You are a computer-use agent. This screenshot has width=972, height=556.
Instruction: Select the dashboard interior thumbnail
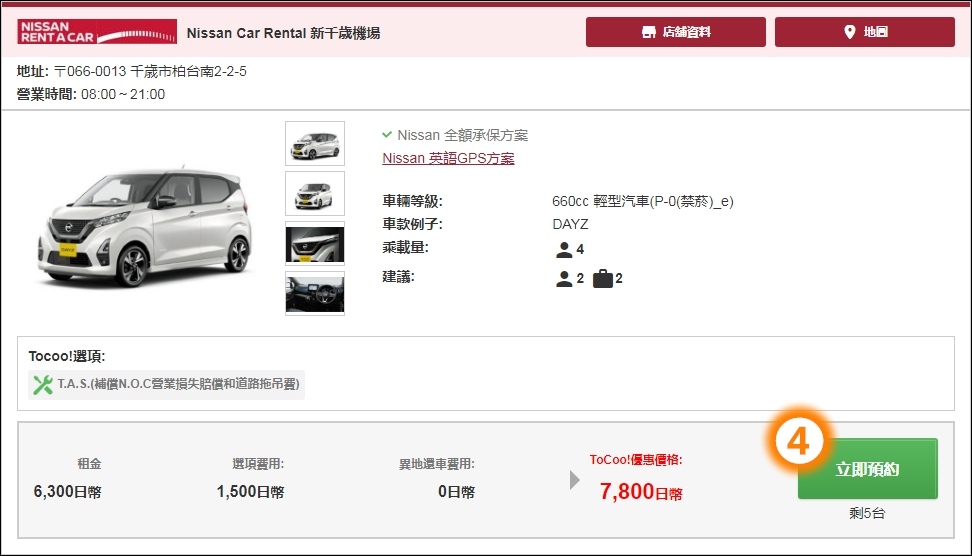(x=315, y=293)
